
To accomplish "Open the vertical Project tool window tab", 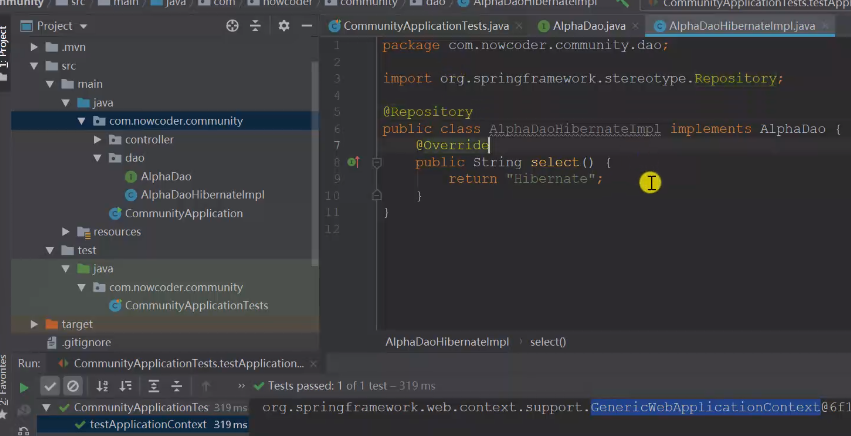I will [x=4, y=53].
